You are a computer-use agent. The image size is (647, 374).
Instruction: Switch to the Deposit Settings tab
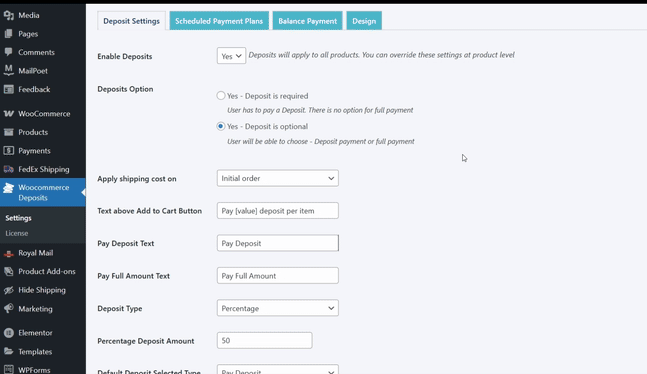click(131, 21)
